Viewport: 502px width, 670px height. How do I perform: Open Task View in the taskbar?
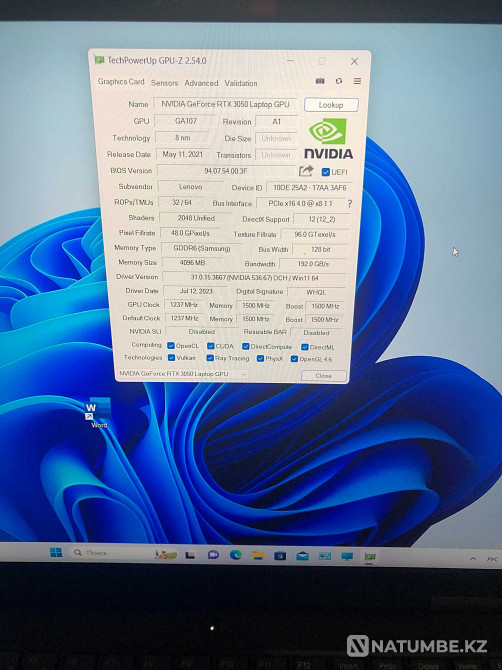pyautogui.click(x=190, y=555)
